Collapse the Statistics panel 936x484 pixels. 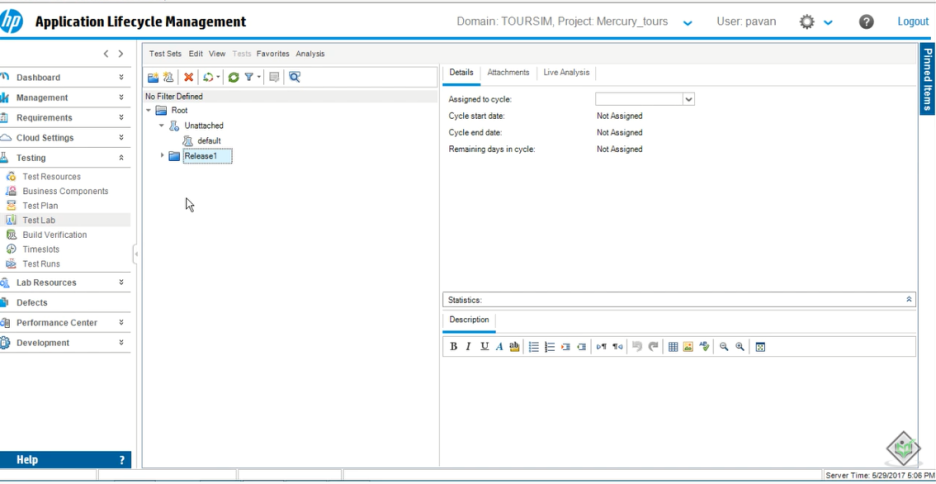[909, 300]
